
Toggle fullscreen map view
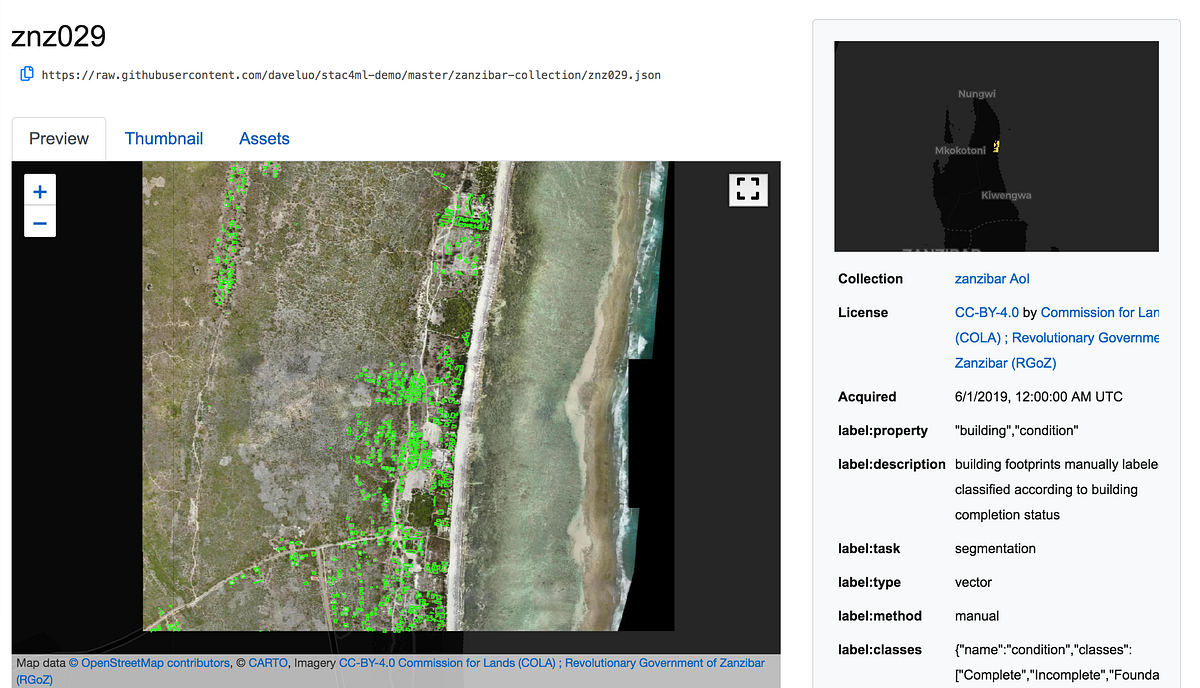point(748,189)
